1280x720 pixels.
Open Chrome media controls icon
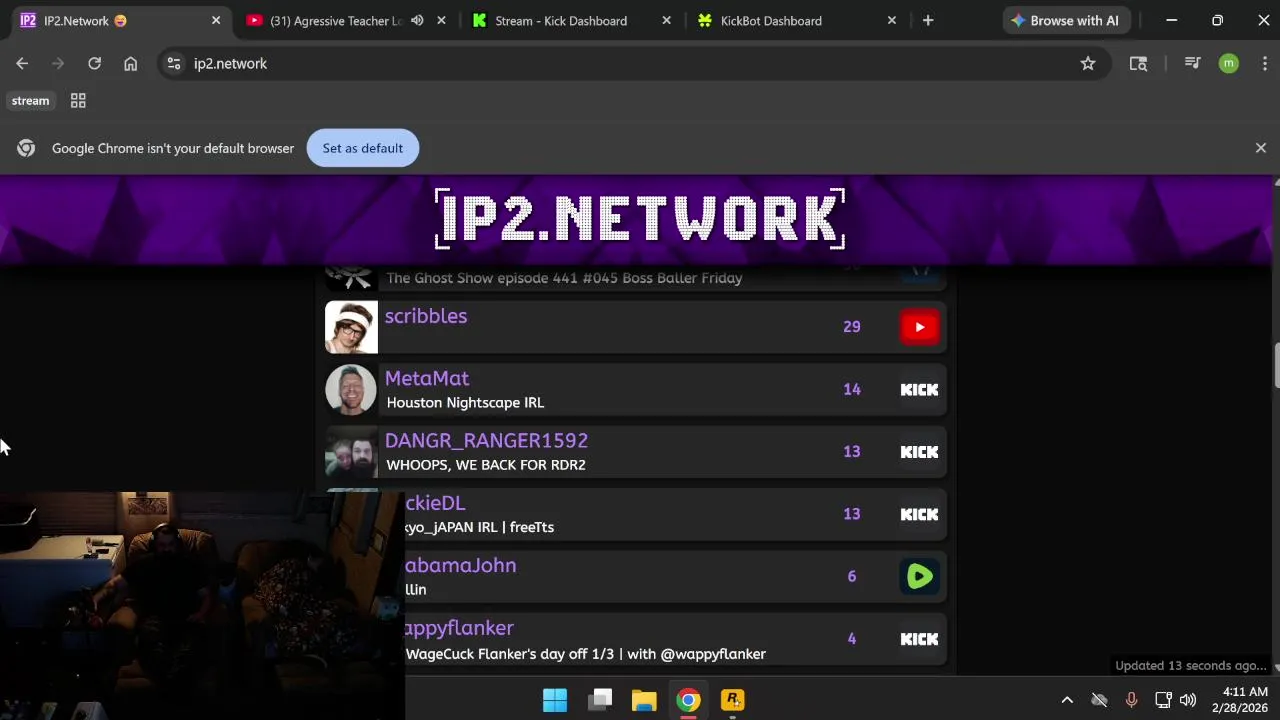point(1192,63)
